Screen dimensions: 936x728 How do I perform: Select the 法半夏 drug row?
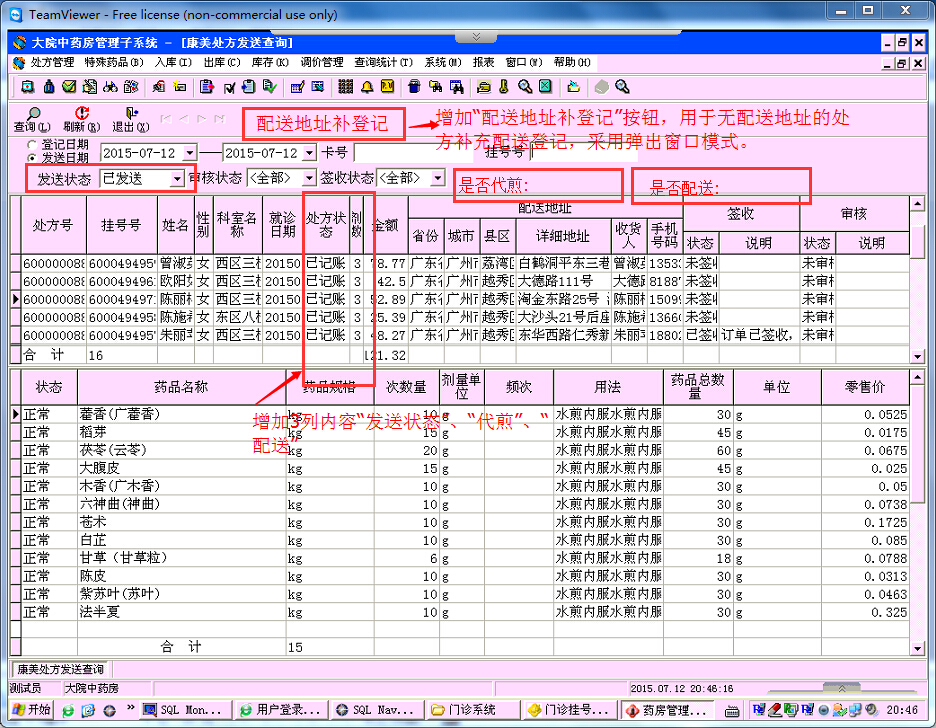pos(460,612)
